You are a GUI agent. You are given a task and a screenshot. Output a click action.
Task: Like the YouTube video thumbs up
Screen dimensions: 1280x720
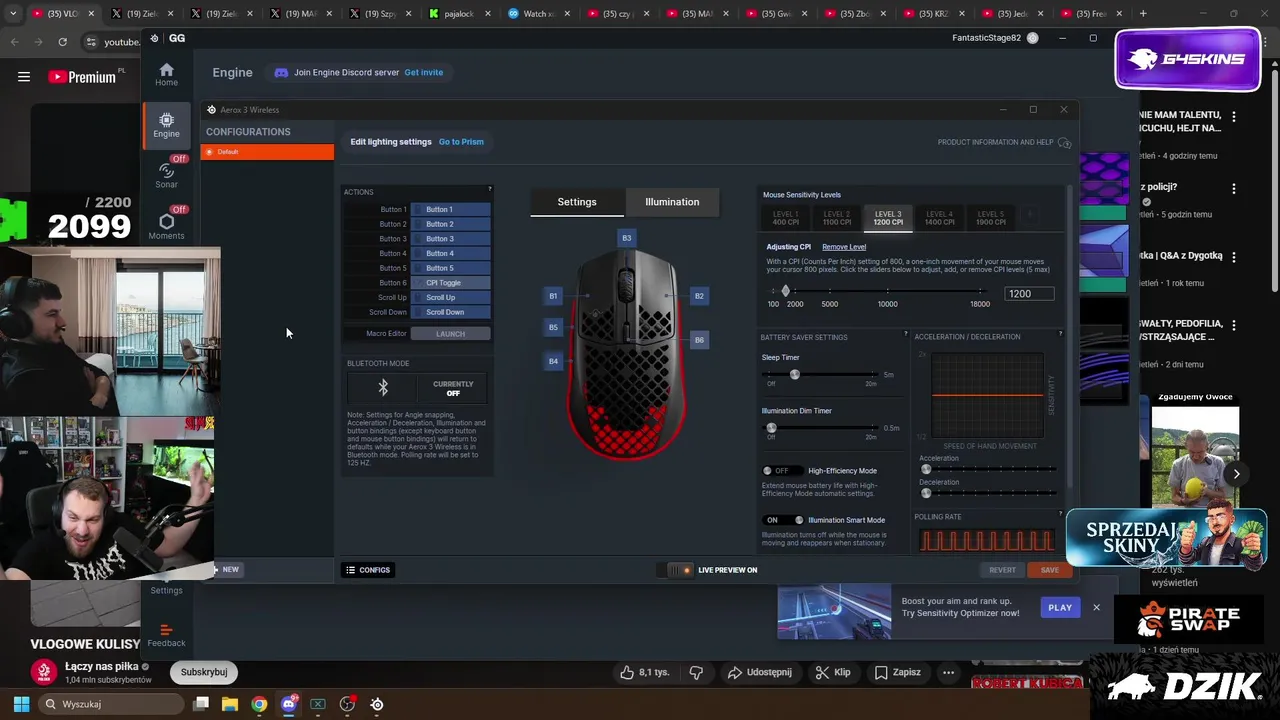click(x=627, y=672)
